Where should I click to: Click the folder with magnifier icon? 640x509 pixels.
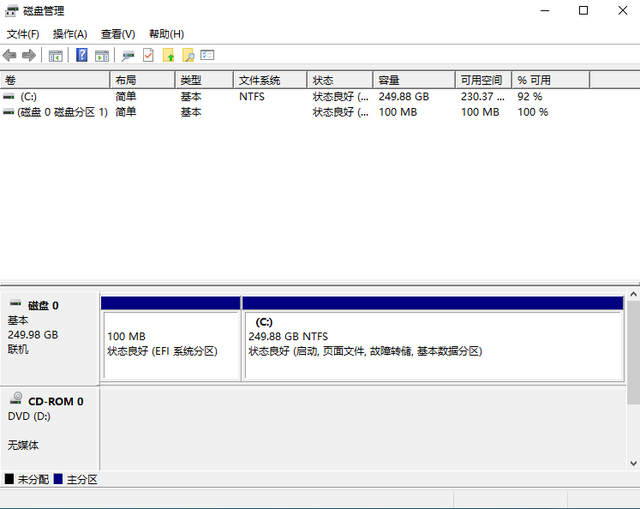188,55
